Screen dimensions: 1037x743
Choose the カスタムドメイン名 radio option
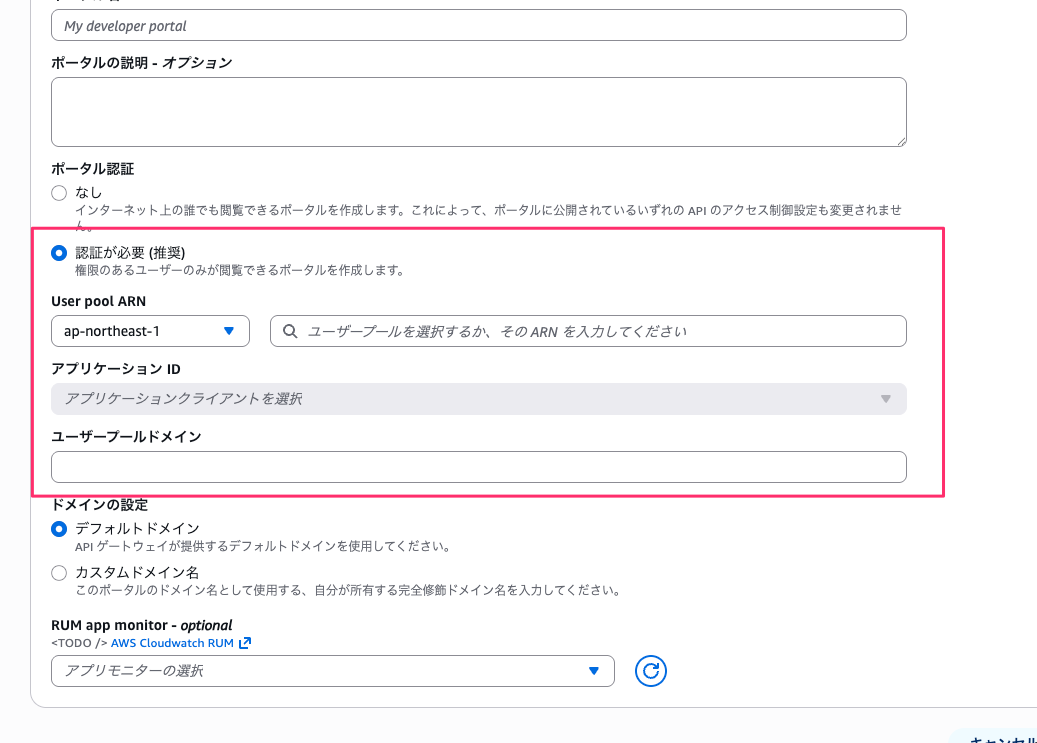coord(59,573)
